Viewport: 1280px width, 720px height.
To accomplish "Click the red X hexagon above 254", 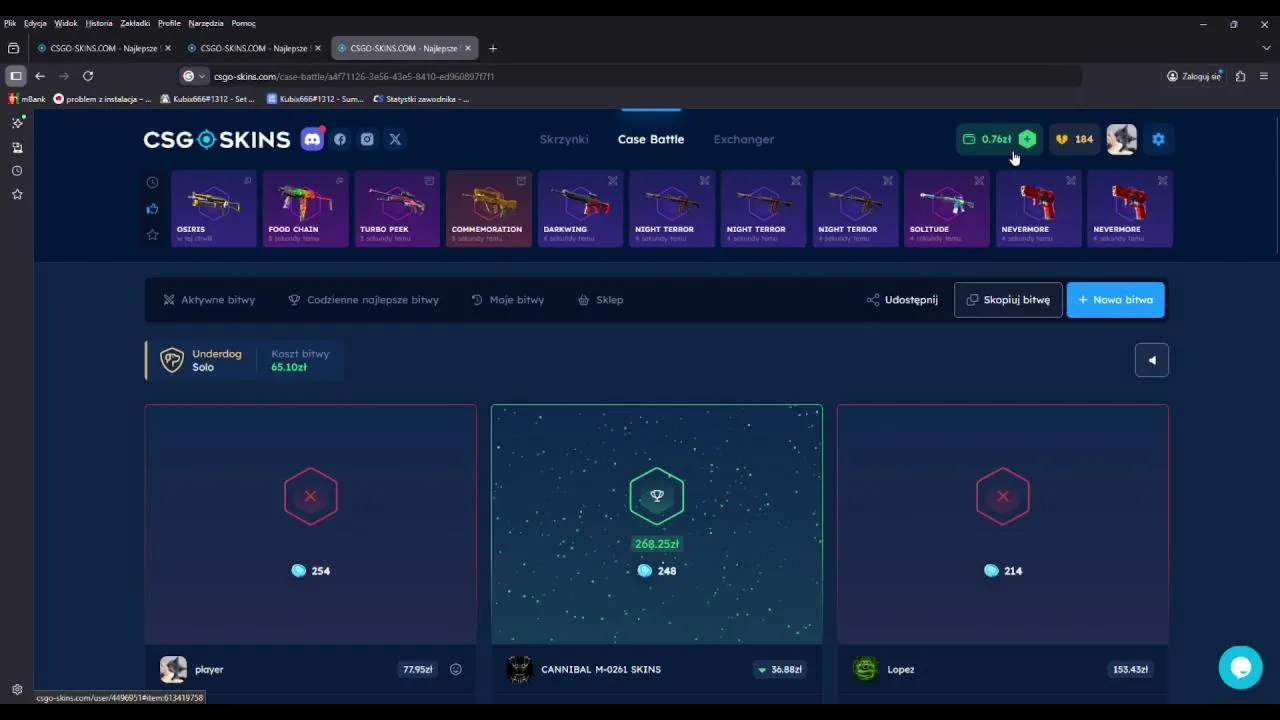I will pyautogui.click(x=310, y=496).
